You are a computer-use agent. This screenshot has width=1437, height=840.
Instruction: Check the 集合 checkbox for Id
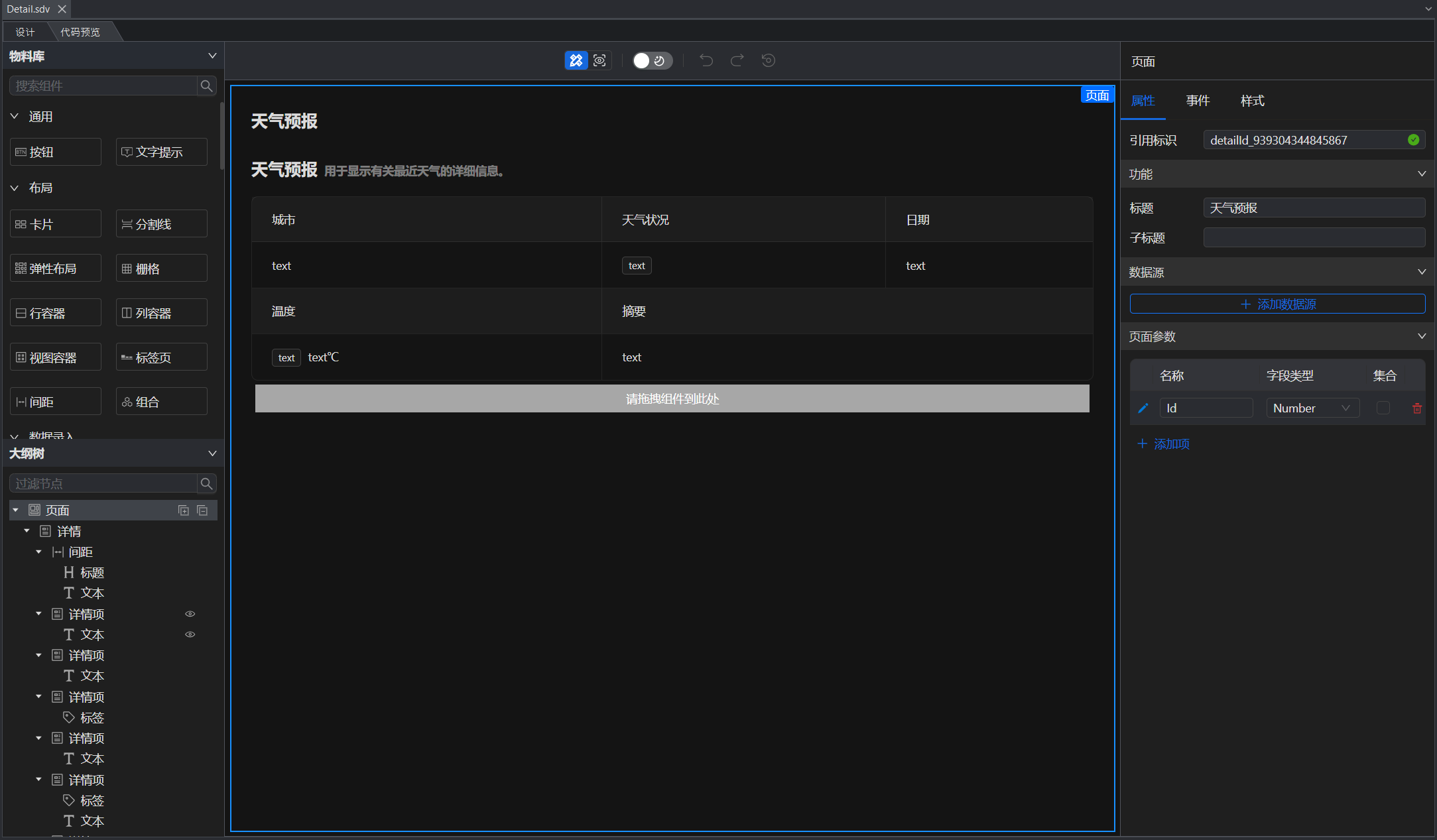[x=1383, y=408]
